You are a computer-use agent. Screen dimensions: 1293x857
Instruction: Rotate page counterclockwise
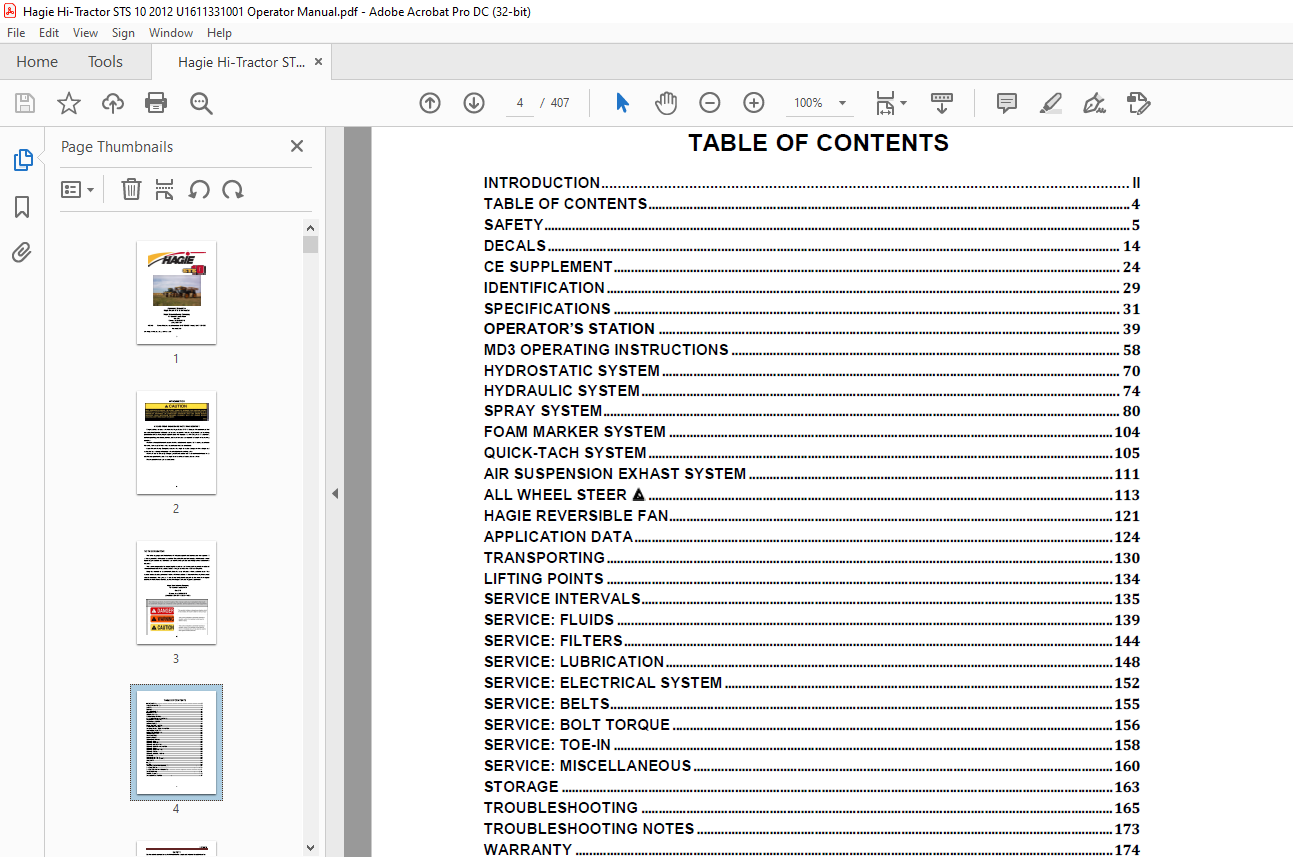[199, 189]
